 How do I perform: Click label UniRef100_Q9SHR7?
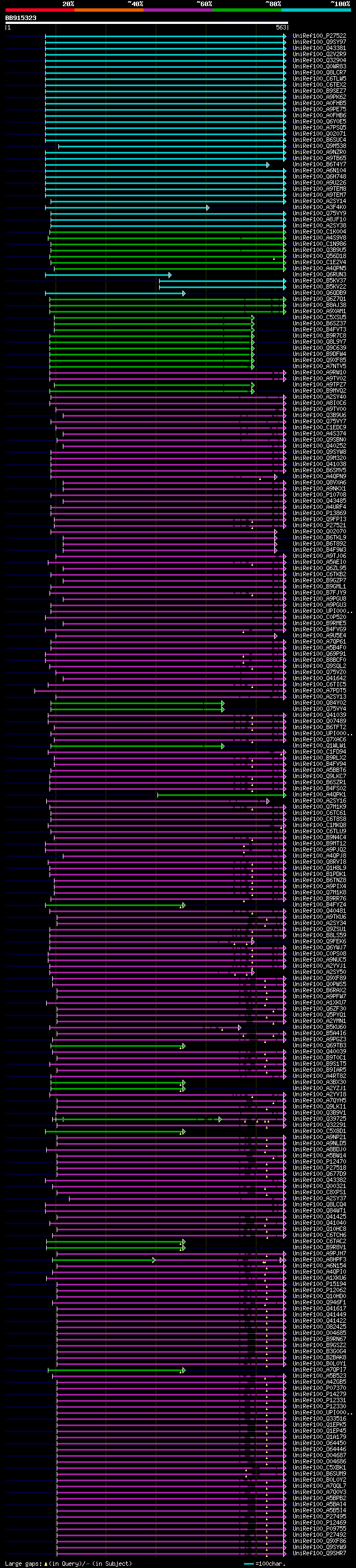319,1553
